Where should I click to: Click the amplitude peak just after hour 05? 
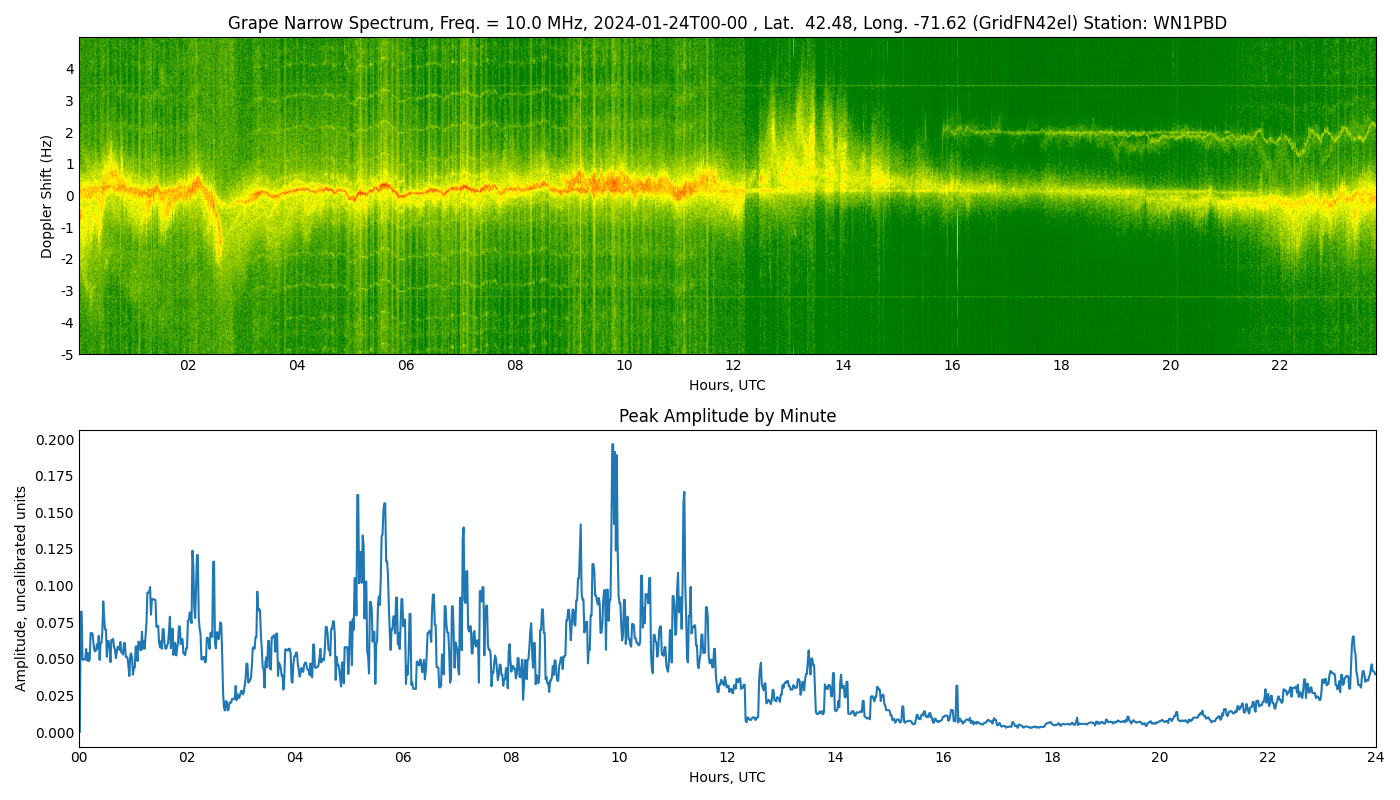point(357,495)
